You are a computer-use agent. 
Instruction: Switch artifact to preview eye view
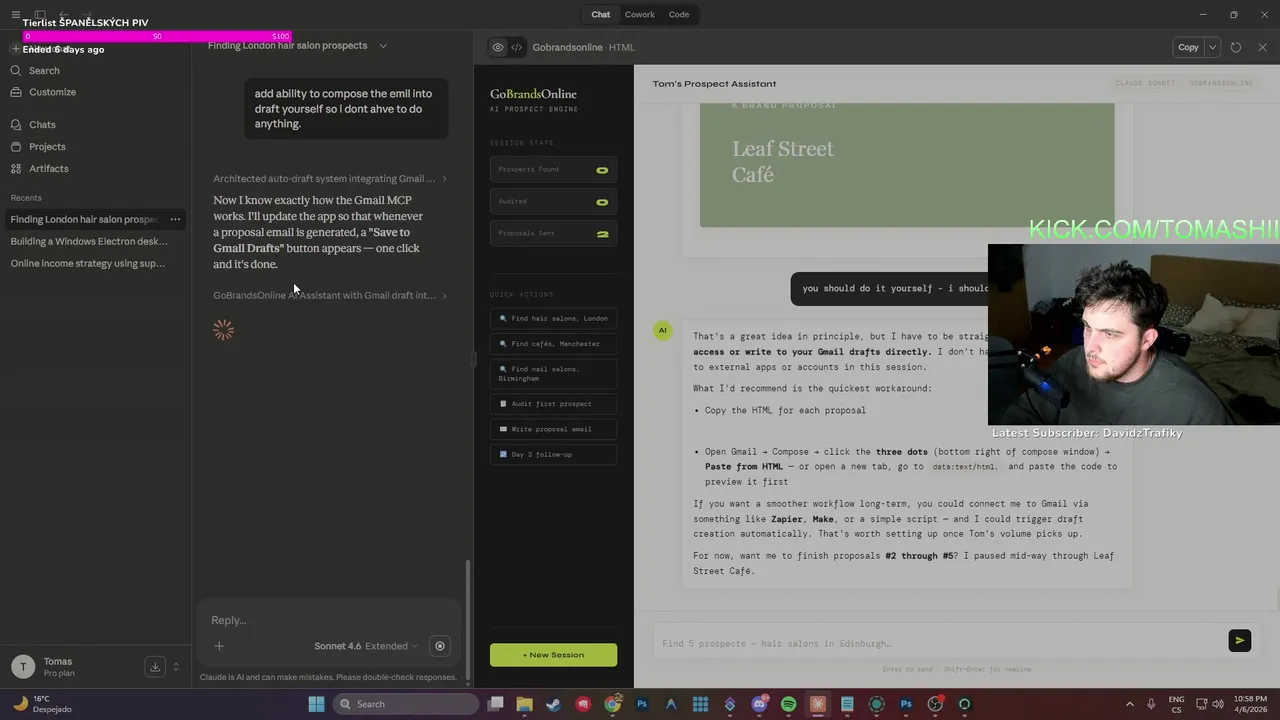click(497, 47)
